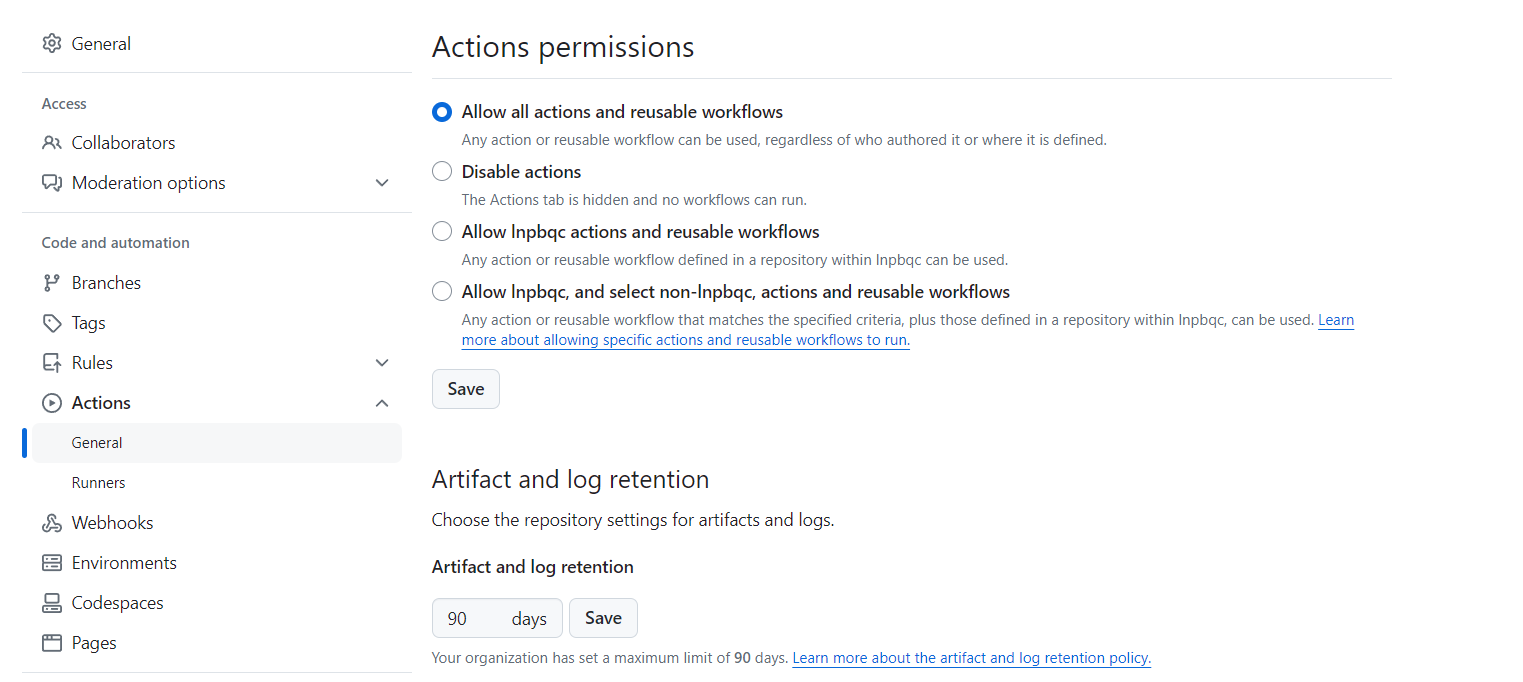
Task: Expand the Rules section chevron
Action: [382, 363]
